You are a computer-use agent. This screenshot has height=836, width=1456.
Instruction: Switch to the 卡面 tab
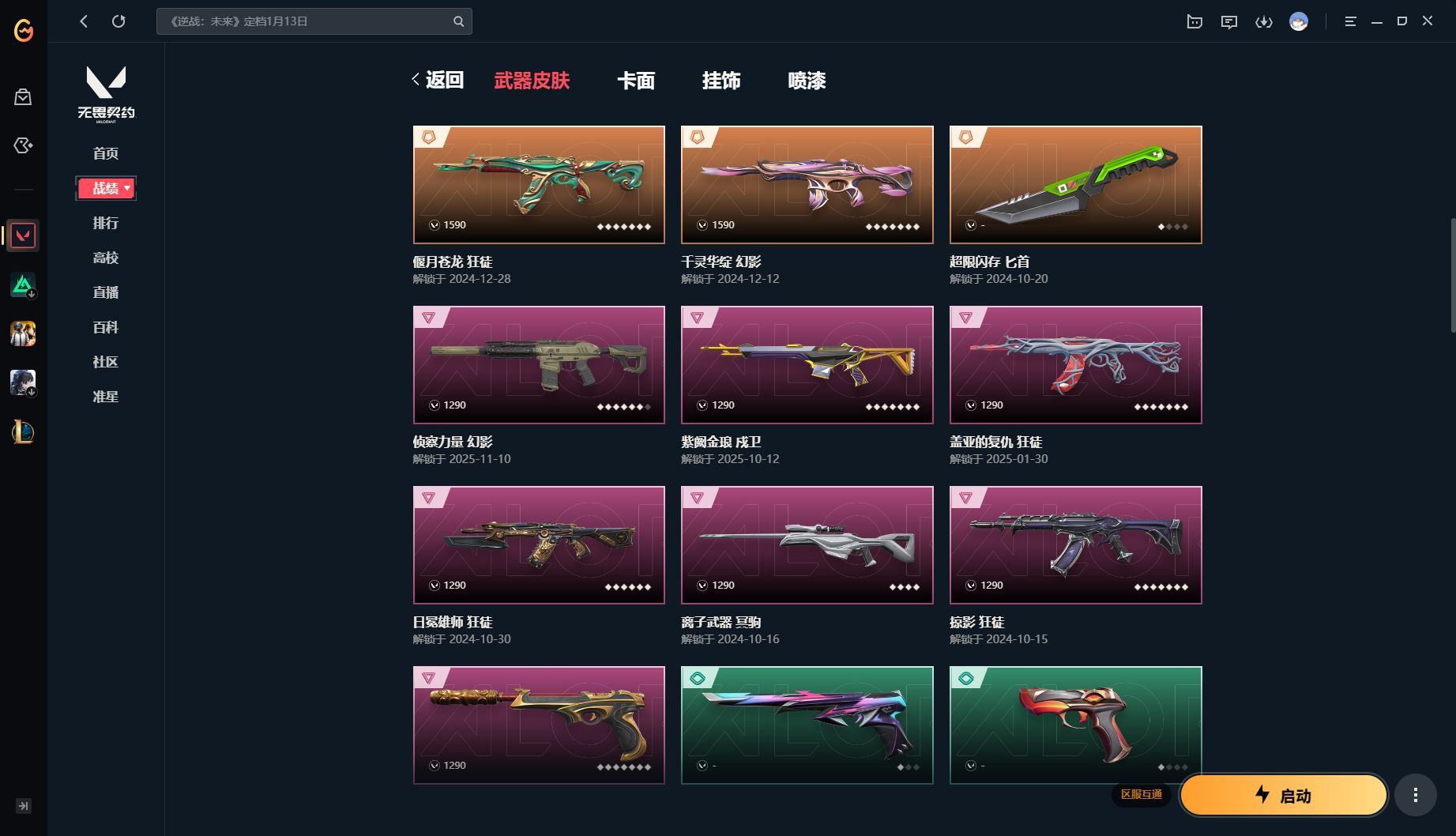tap(636, 81)
